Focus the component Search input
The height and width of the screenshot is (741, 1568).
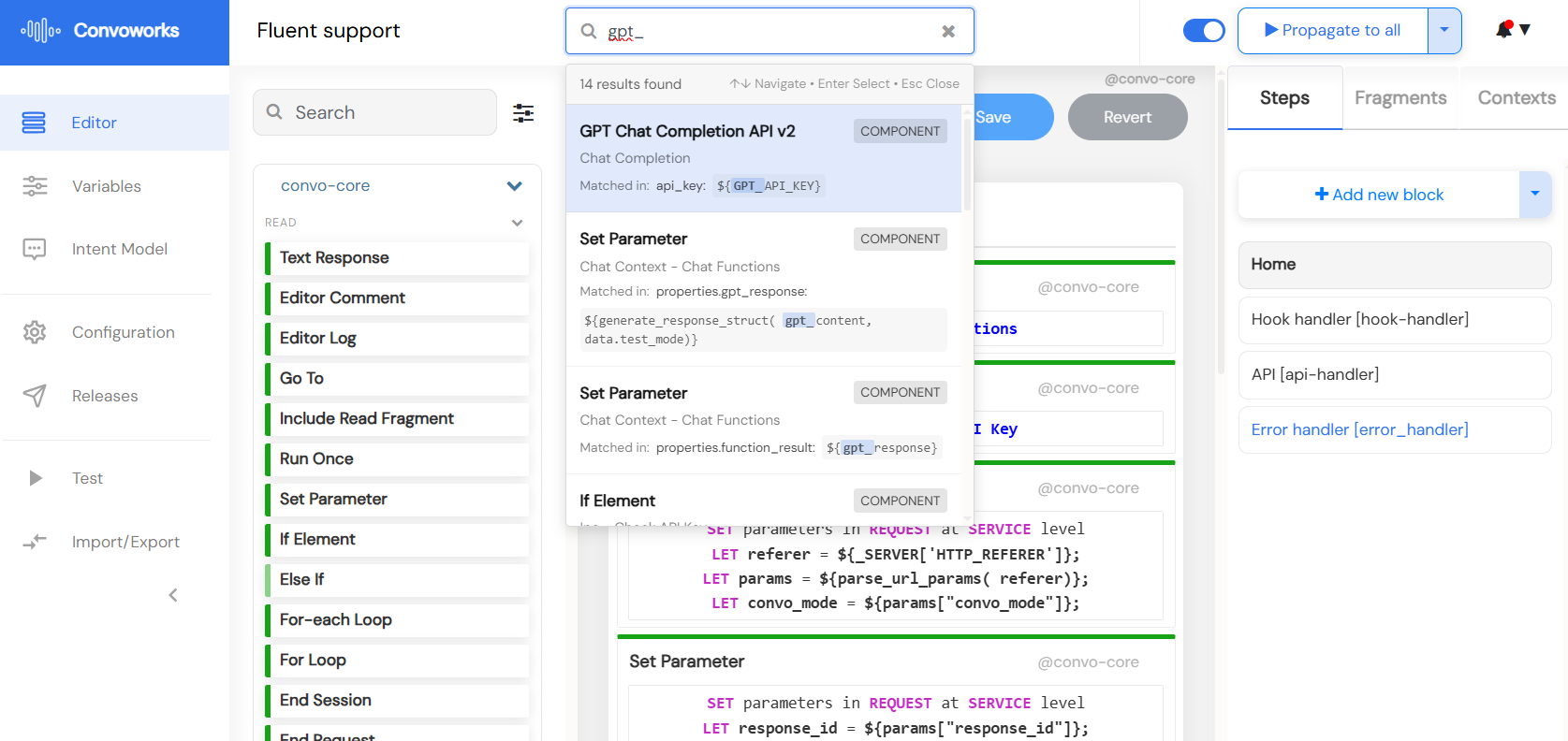pos(374,112)
